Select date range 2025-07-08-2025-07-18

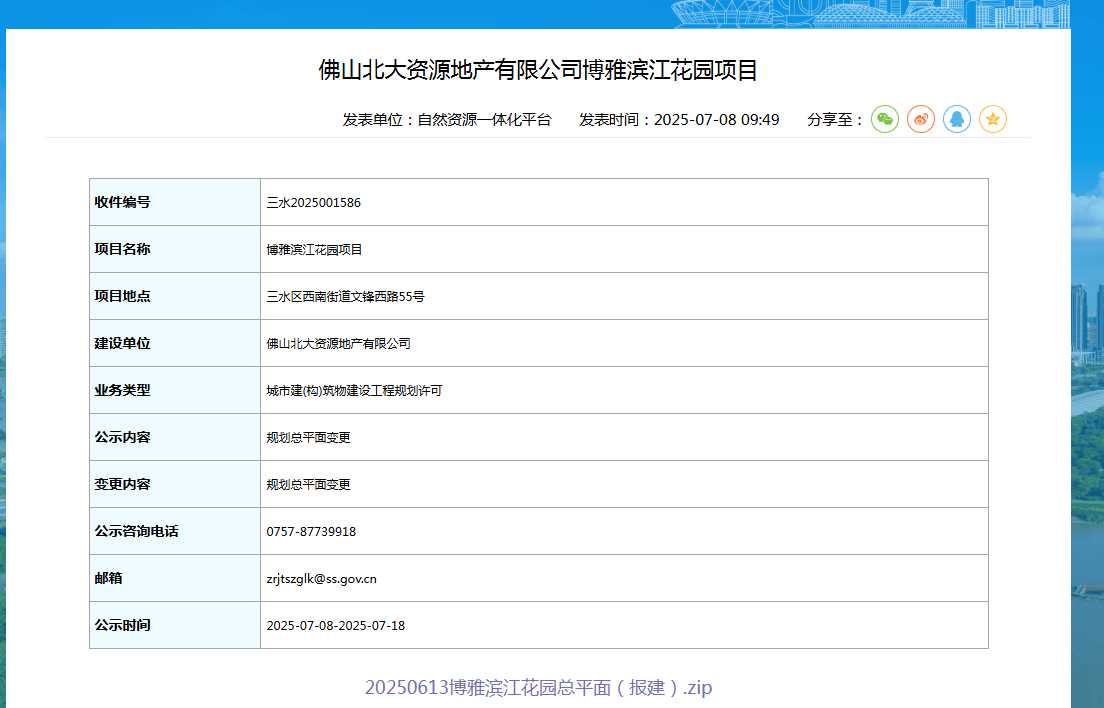pos(336,626)
